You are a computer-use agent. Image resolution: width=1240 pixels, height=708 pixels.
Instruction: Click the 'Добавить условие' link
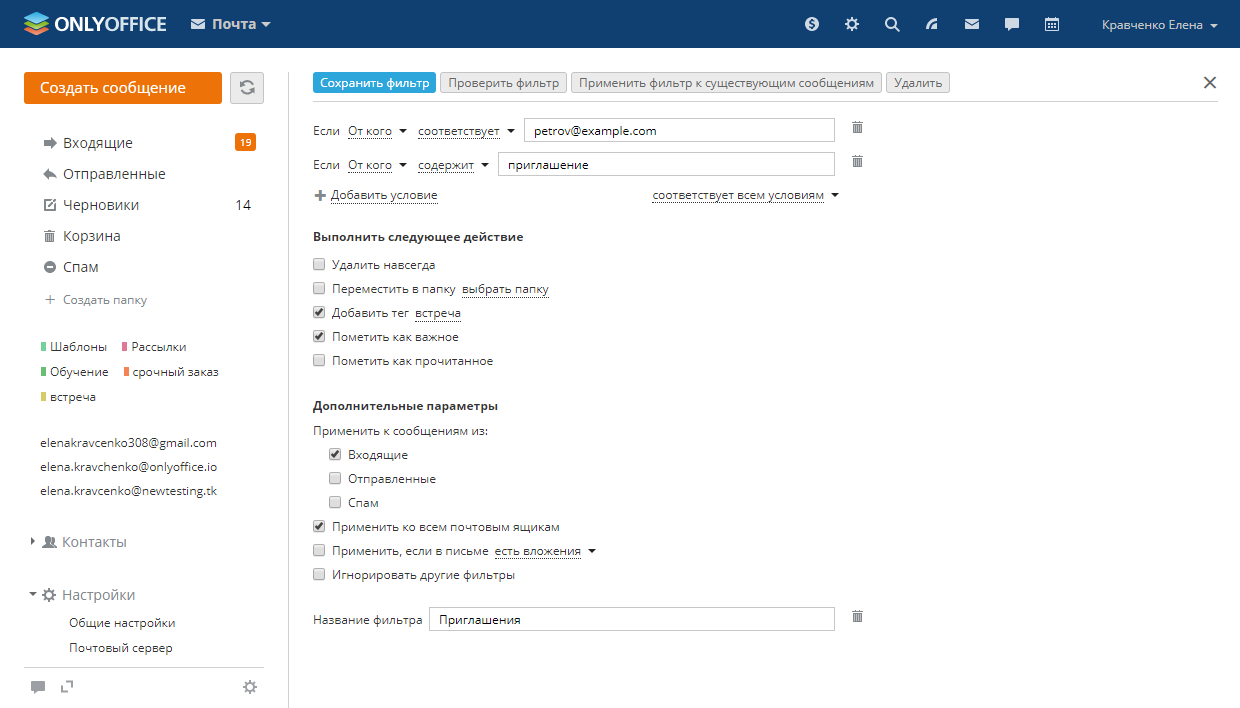click(384, 196)
